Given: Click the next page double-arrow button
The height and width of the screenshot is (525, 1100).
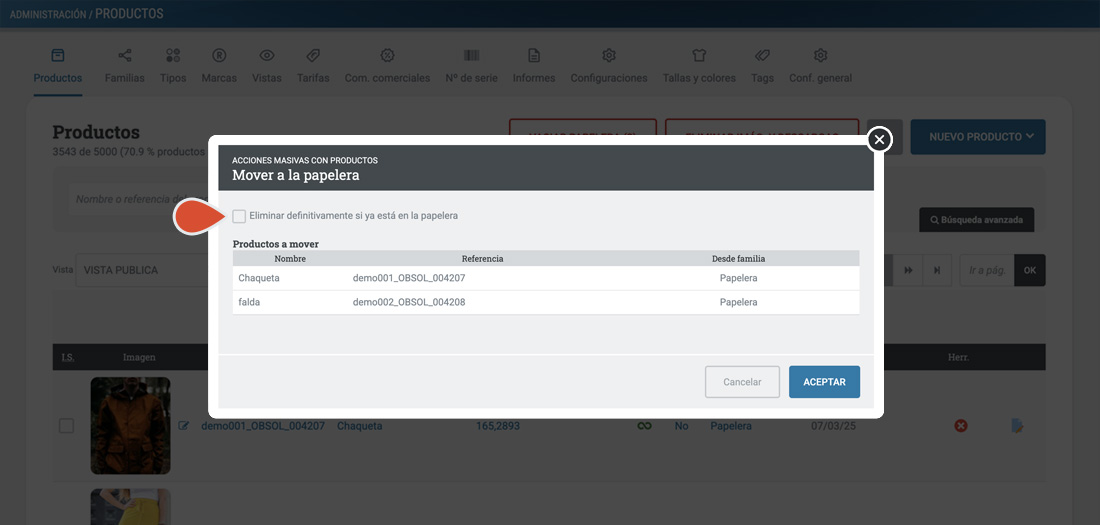Looking at the screenshot, I should [908, 270].
